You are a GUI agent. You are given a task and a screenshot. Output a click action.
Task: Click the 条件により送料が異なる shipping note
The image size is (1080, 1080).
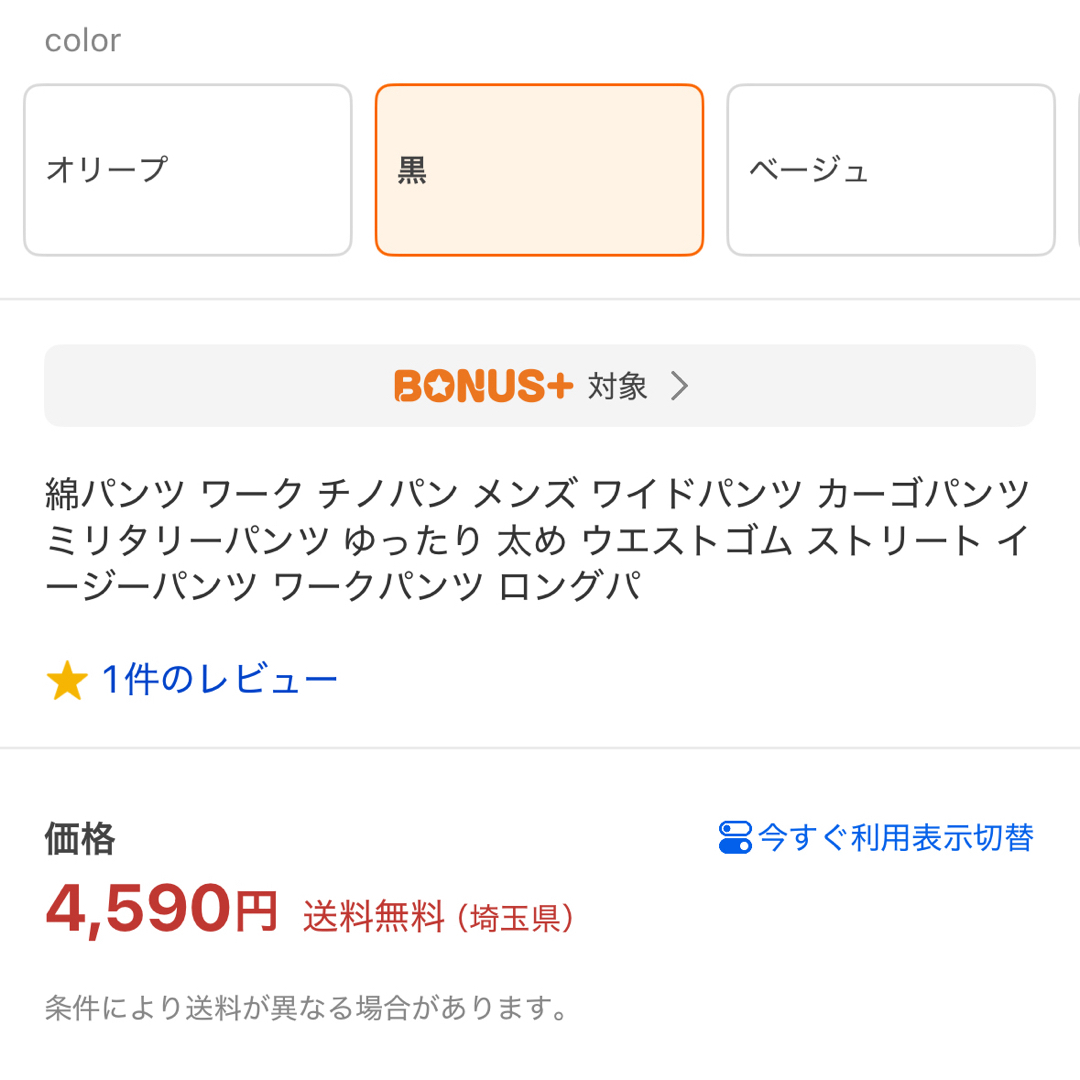[x=307, y=1008]
